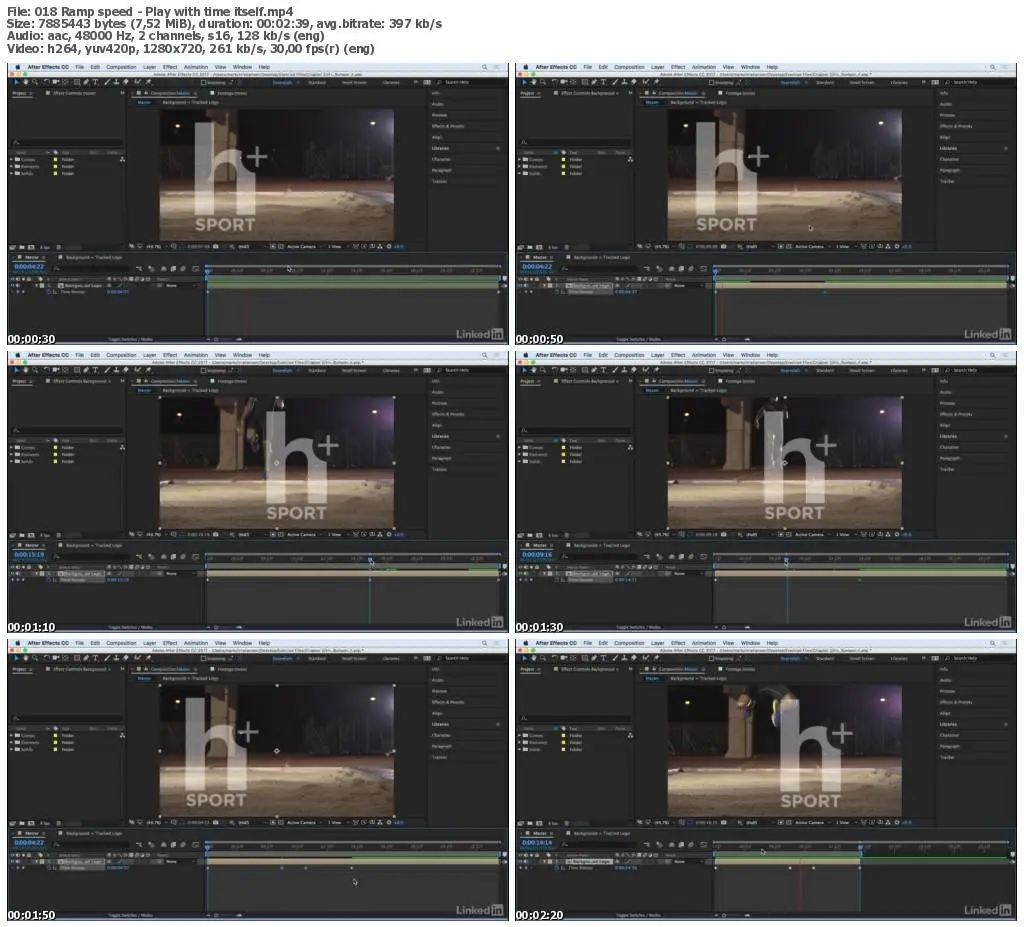Select the Brush tool in the 00:00:30 frame
This screenshot has height=927, width=1024.
click(106, 82)
